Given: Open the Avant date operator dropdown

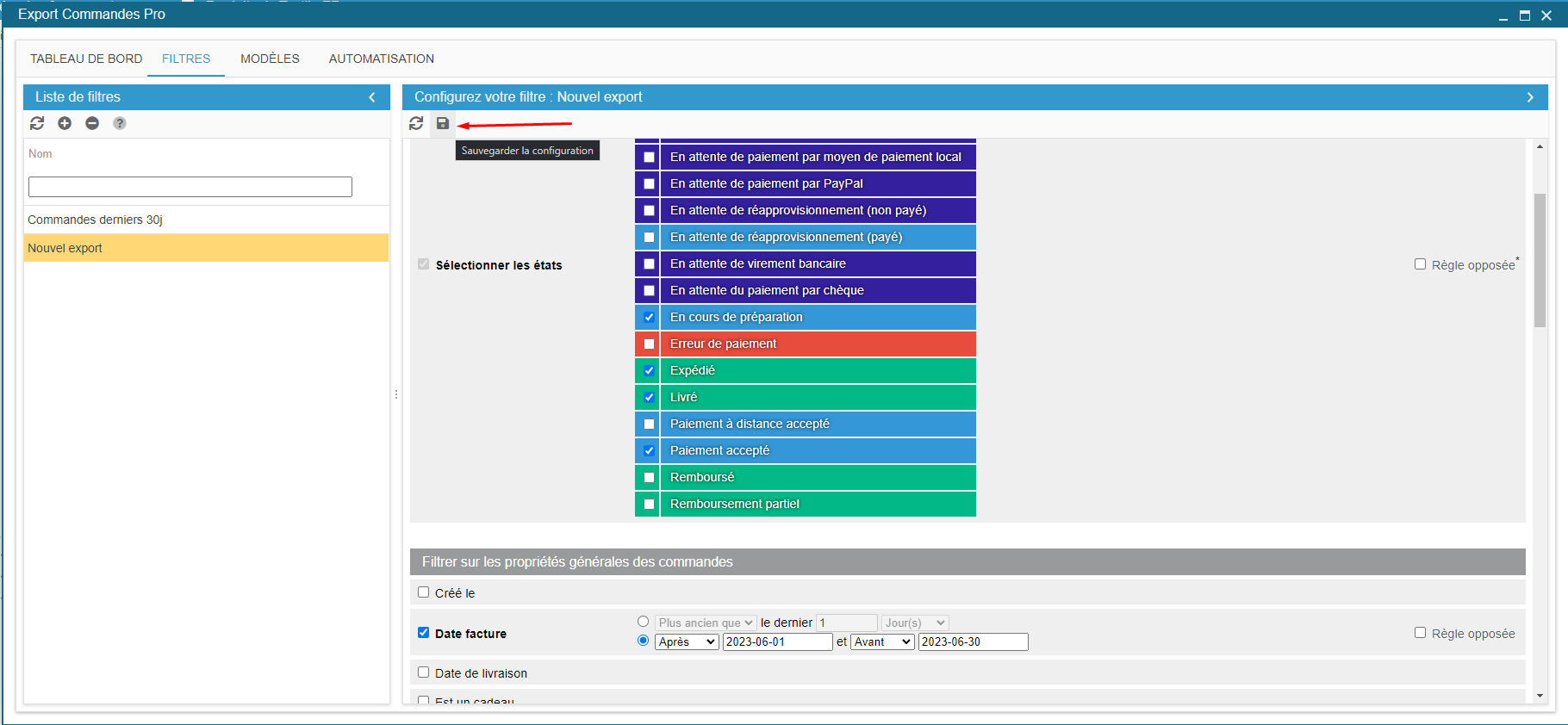Looking at the screenshot, I should click(x=882, y=641).
